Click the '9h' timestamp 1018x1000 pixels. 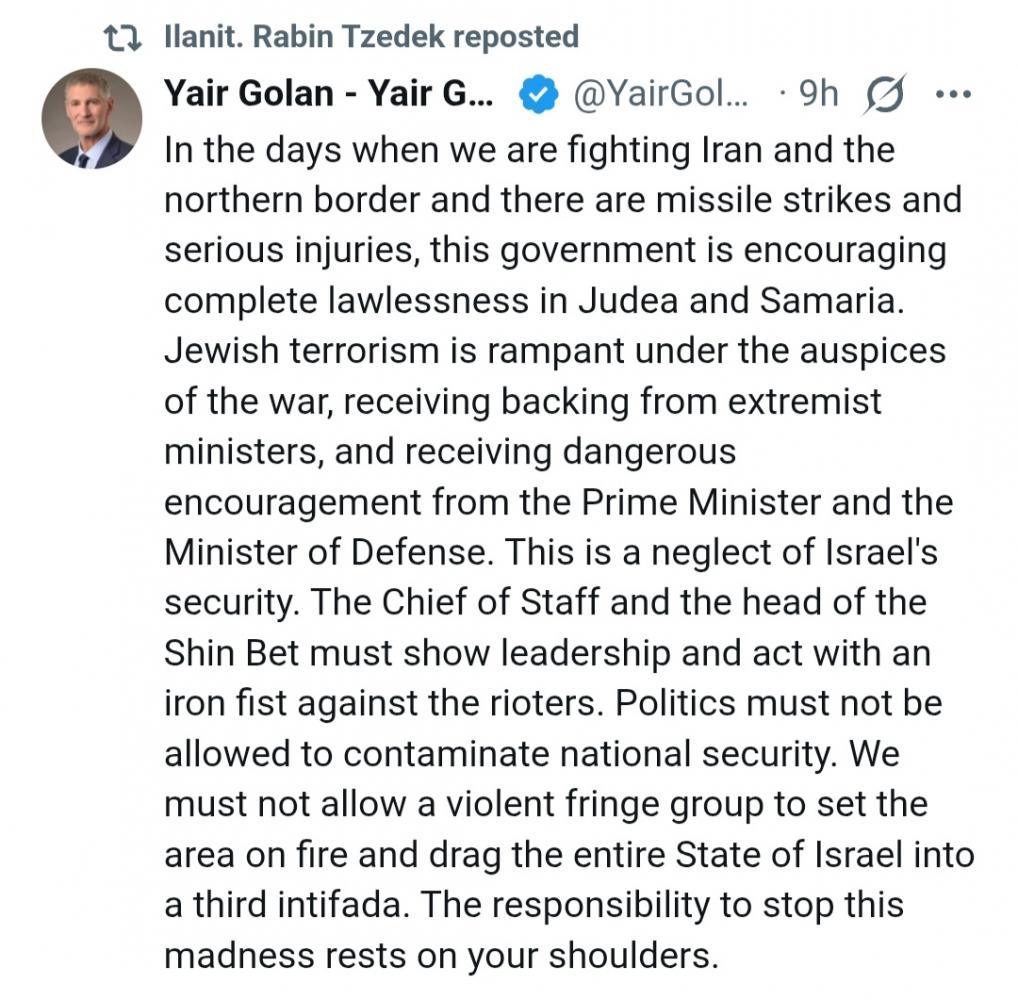(x=817, y=95)
